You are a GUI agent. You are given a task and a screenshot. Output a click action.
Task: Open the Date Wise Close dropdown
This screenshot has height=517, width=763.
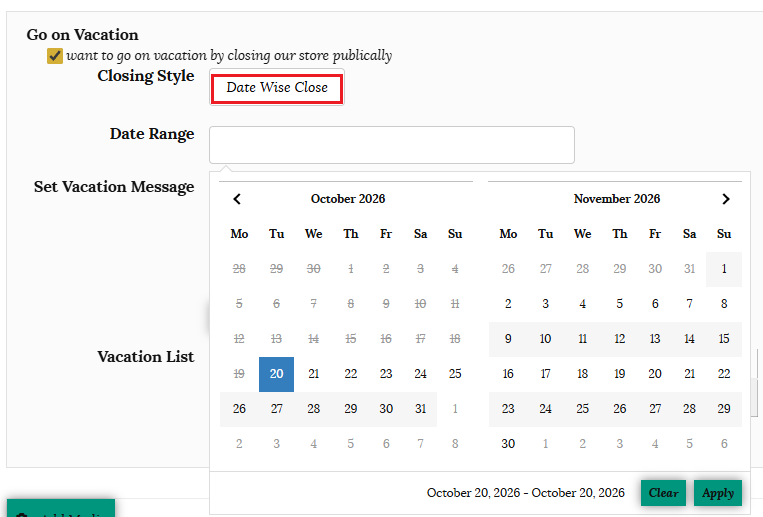[277, 88]
